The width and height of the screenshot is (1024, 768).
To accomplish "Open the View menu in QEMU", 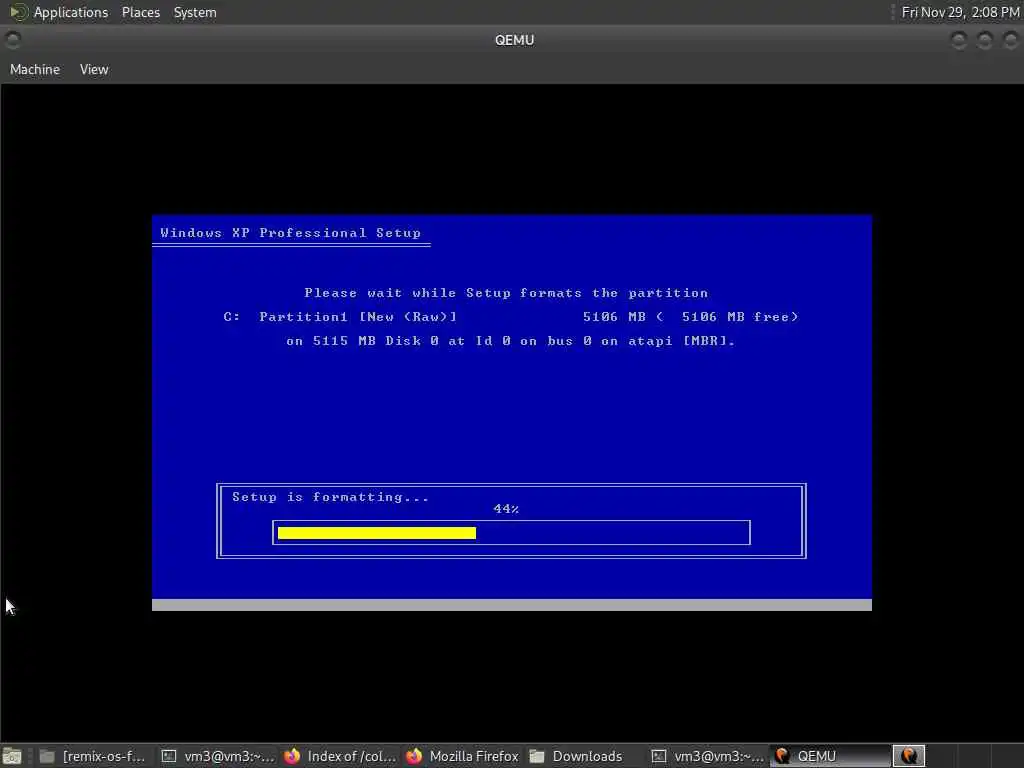I will [94, 69].
